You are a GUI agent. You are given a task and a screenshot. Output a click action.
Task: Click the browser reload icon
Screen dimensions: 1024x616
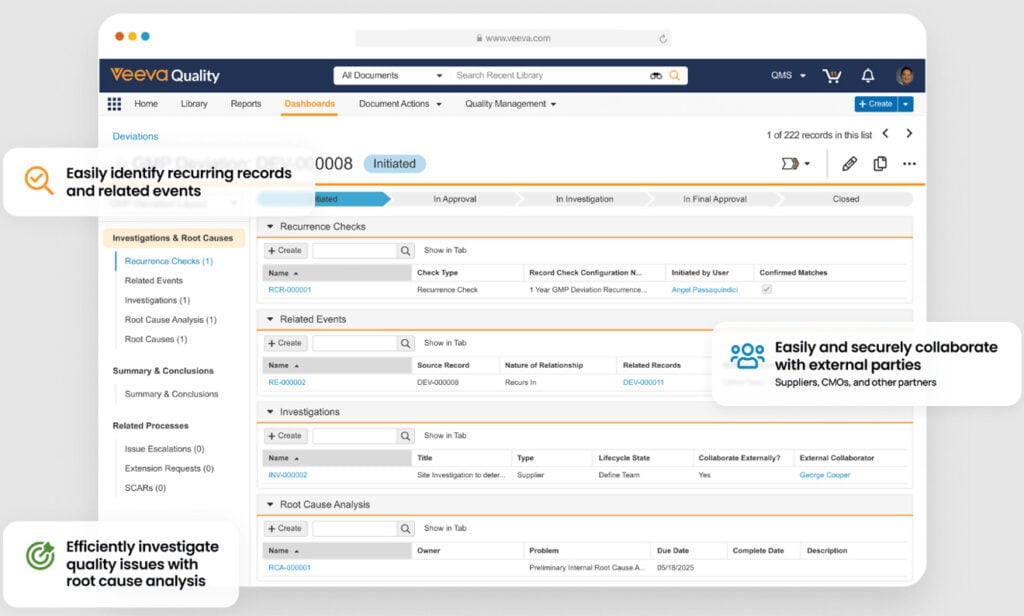(x=663, y=39)
